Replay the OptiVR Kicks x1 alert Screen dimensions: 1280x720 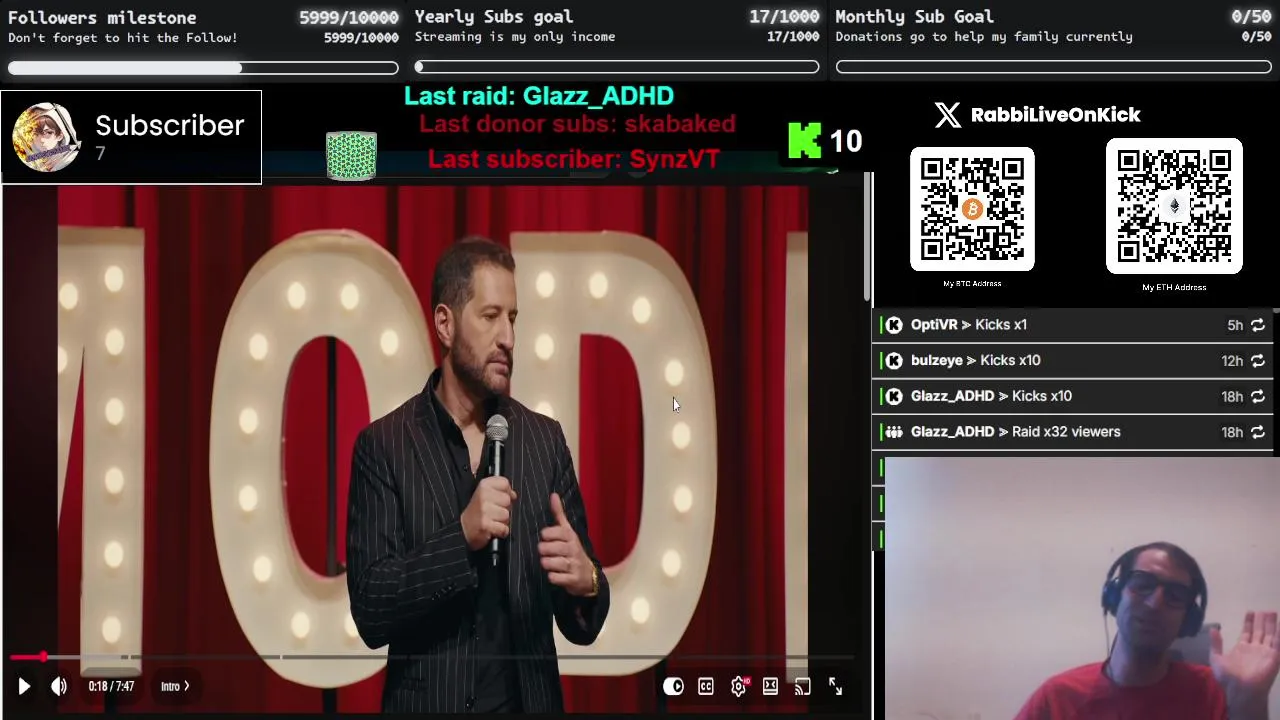pyautogui.click(x=1258, y=325)
